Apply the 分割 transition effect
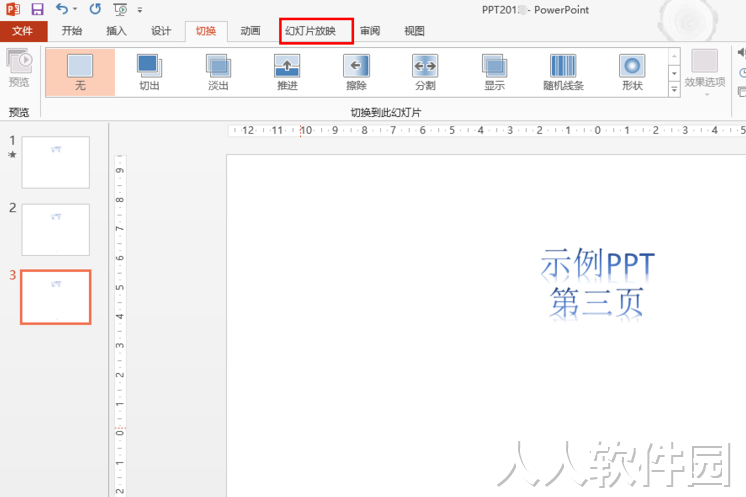Screen dimensions: 746x497 (425, 73)
